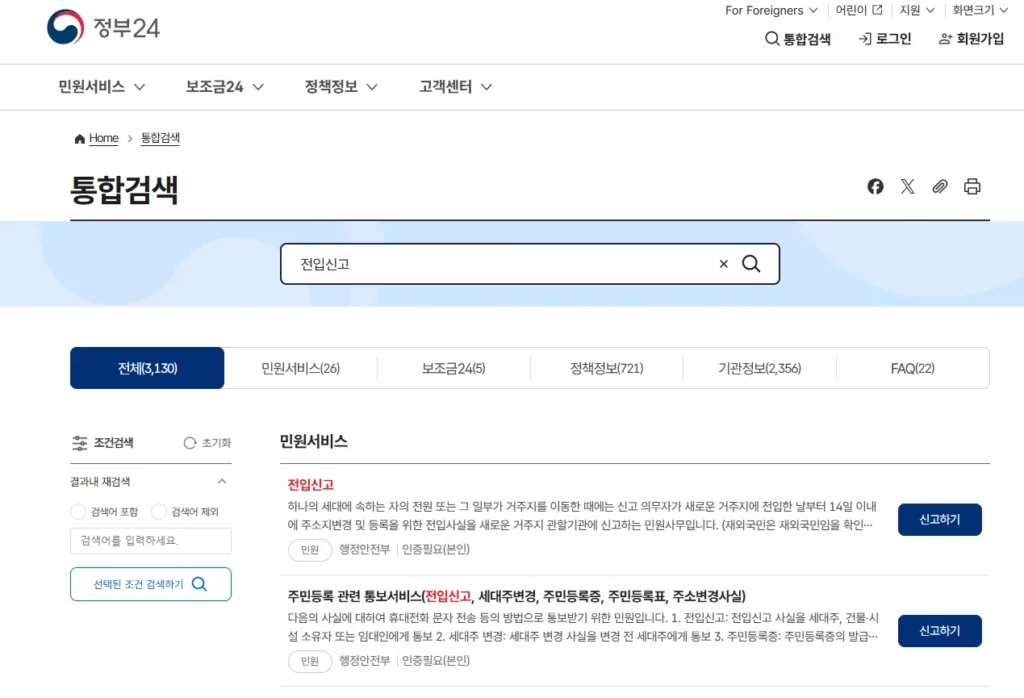Viewport: 1024px width, 698px height.
Task: Open 민원서비스 menu
Action: click(101, 87)
